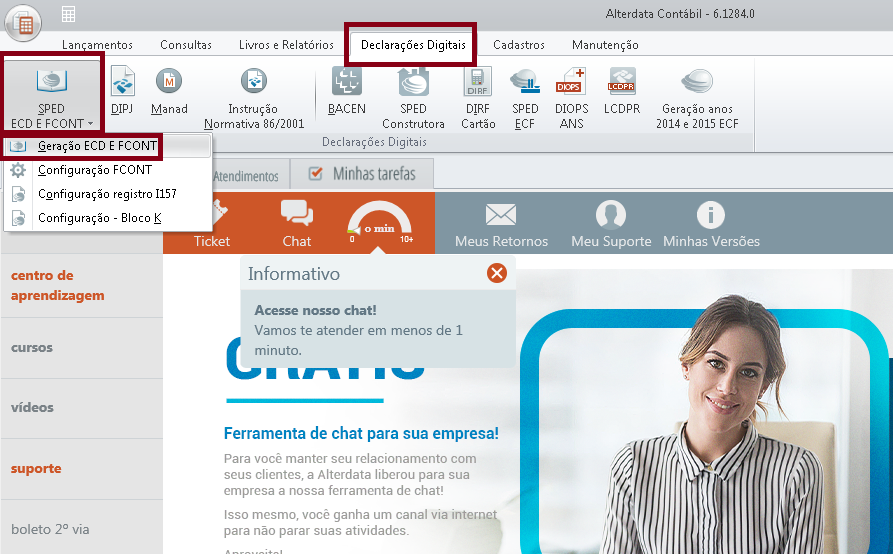
Task: Open a support Ticket
Action: coord(212,224)
